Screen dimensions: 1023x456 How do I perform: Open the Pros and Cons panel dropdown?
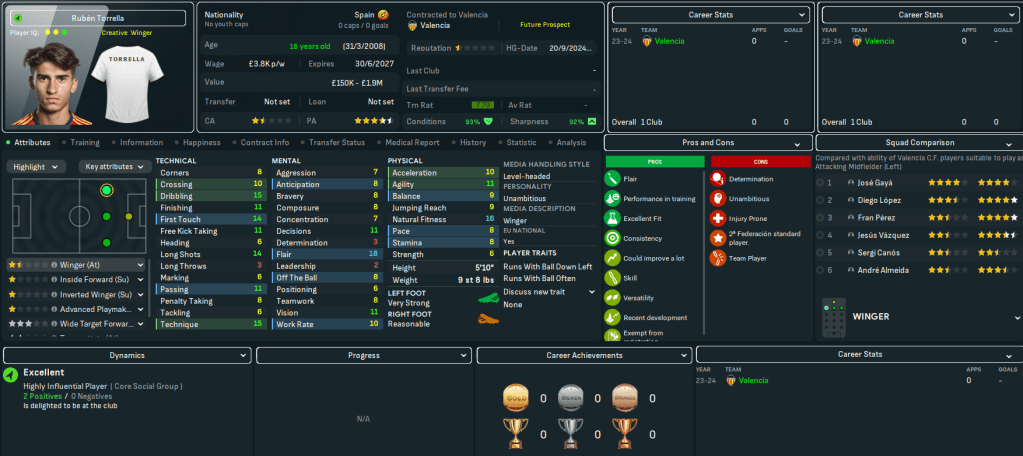[x=797, y=144]
